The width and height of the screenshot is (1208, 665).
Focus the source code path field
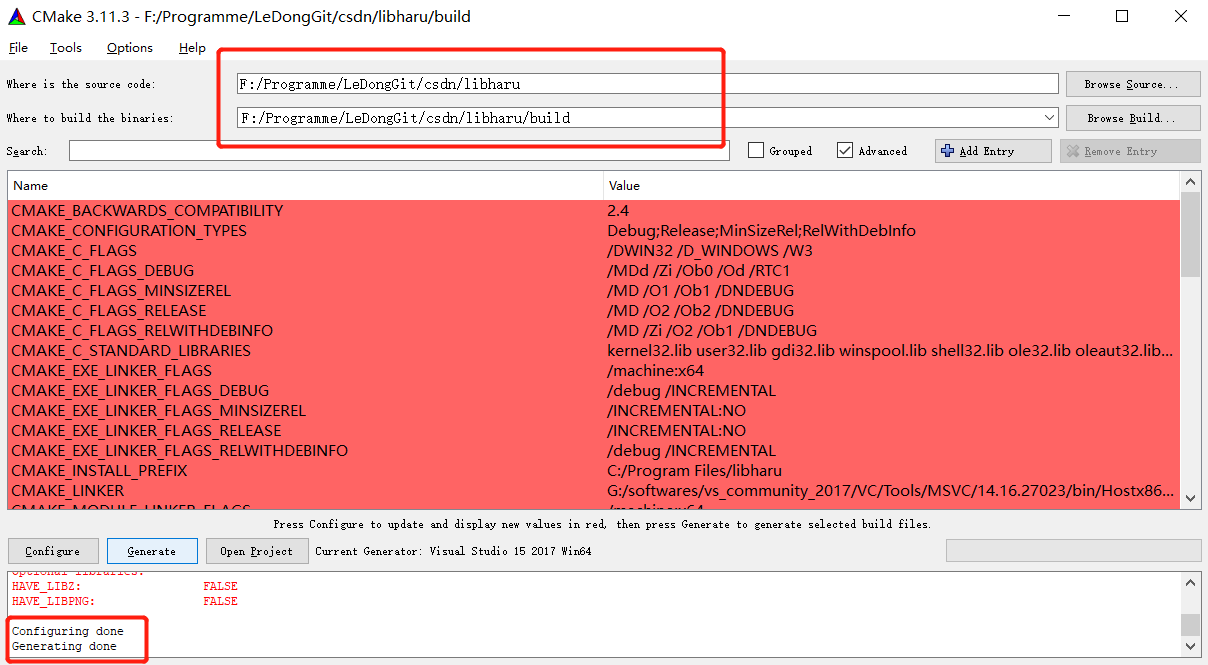point(647,84)
